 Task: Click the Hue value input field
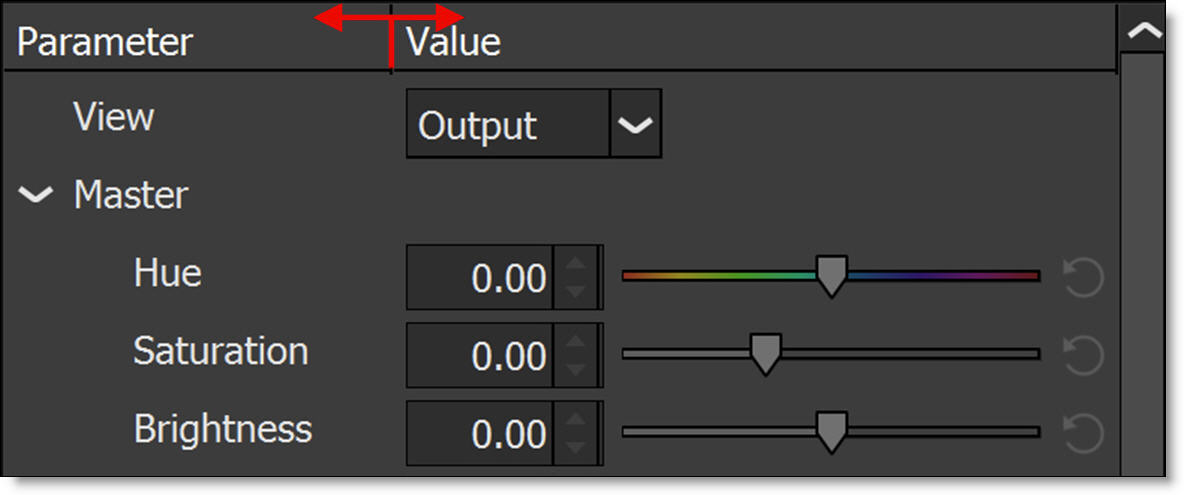click(x=480, y=278)
